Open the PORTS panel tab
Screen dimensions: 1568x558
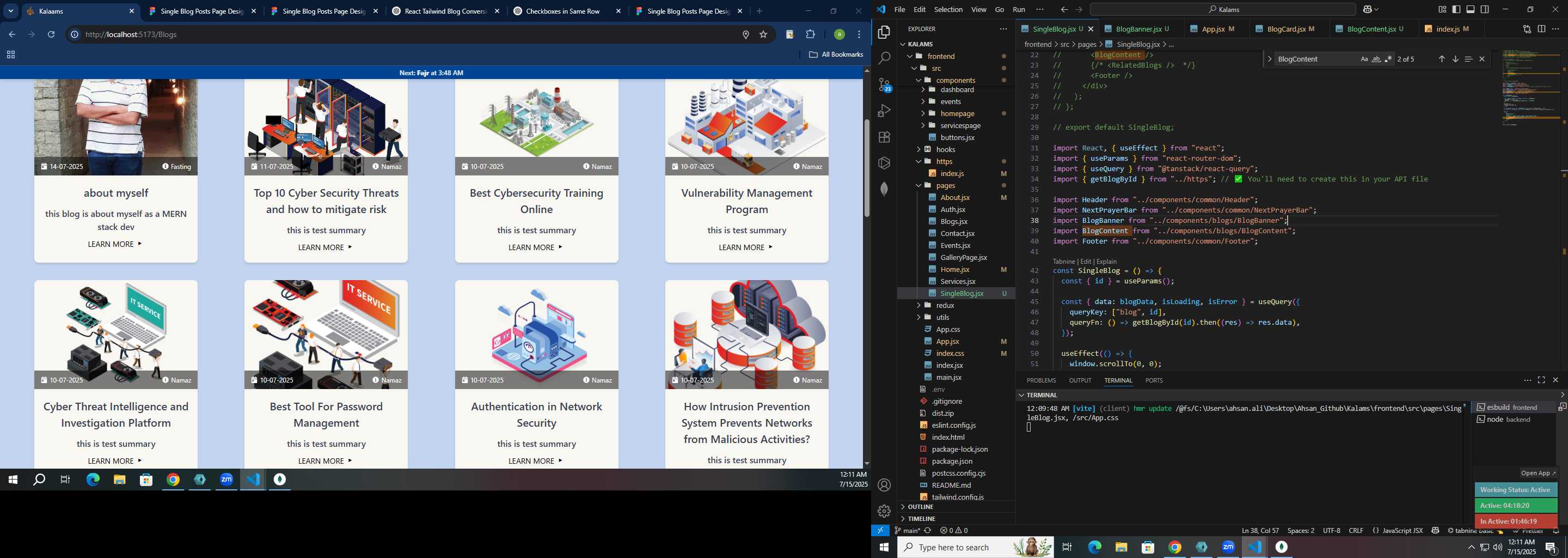point(1154,380)
